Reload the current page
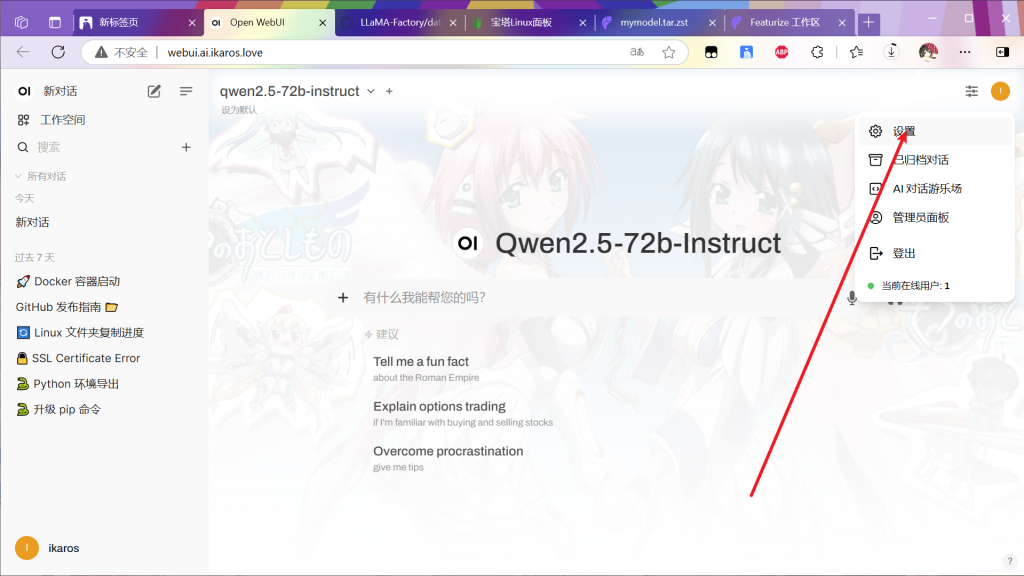This screenshot has height=576, width=1024. click(58, 52)
